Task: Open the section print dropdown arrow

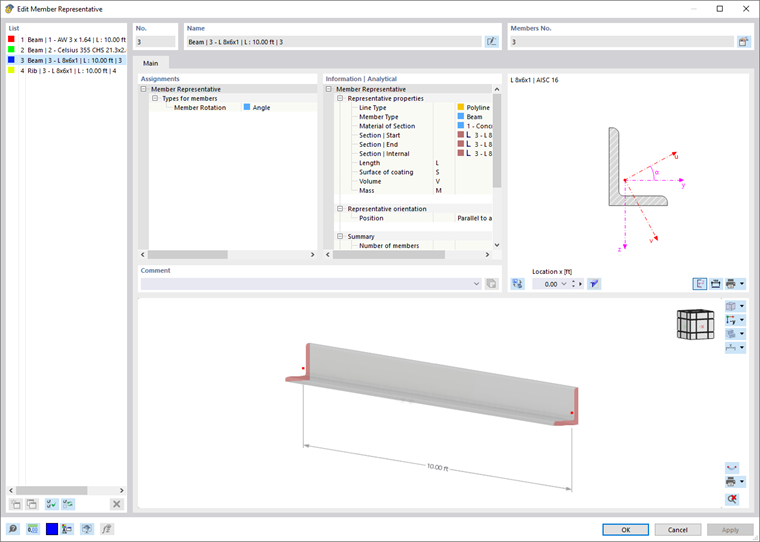Action: pos(742,284)
